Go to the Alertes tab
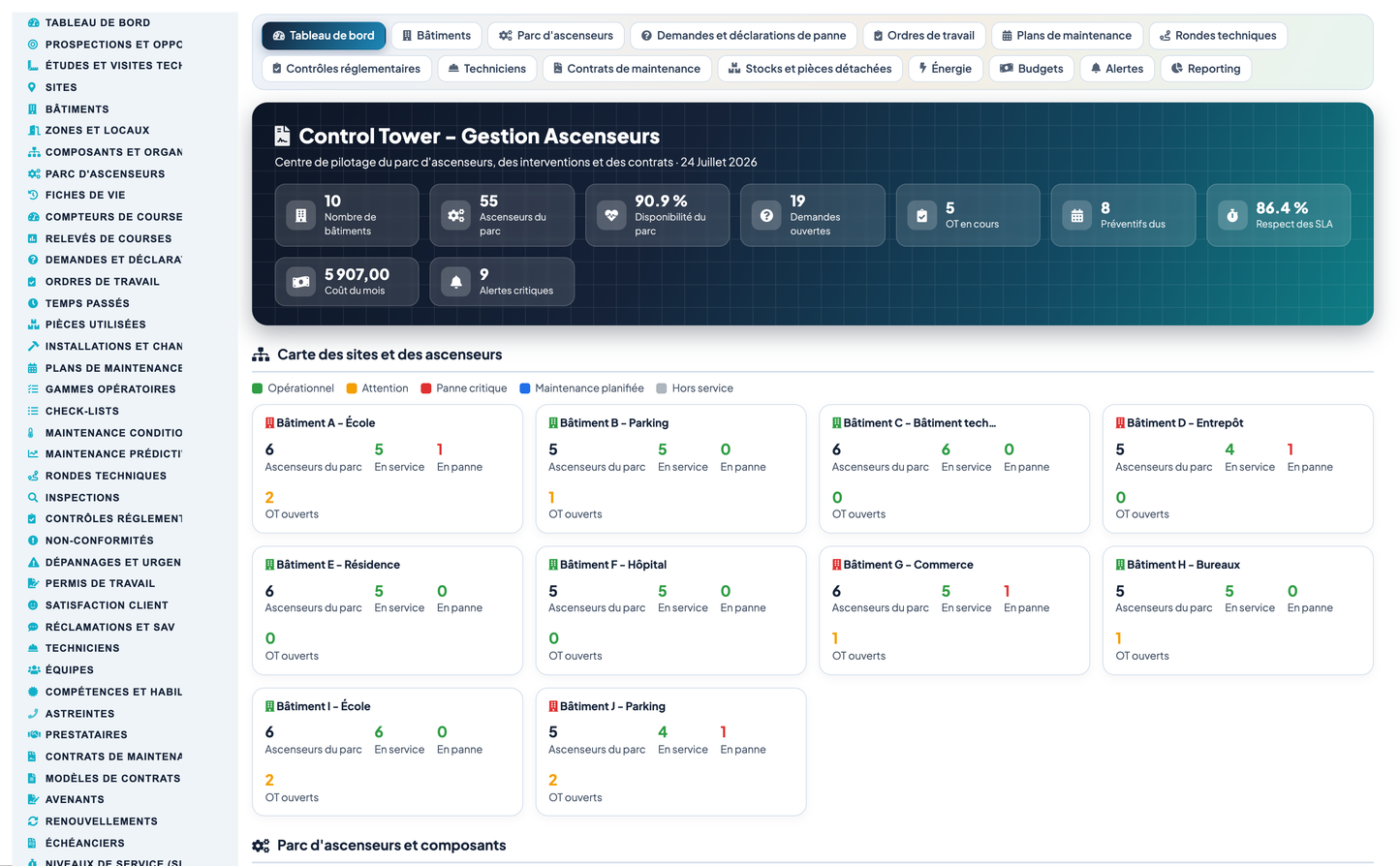1400x866 pixels. [1117, 69]
